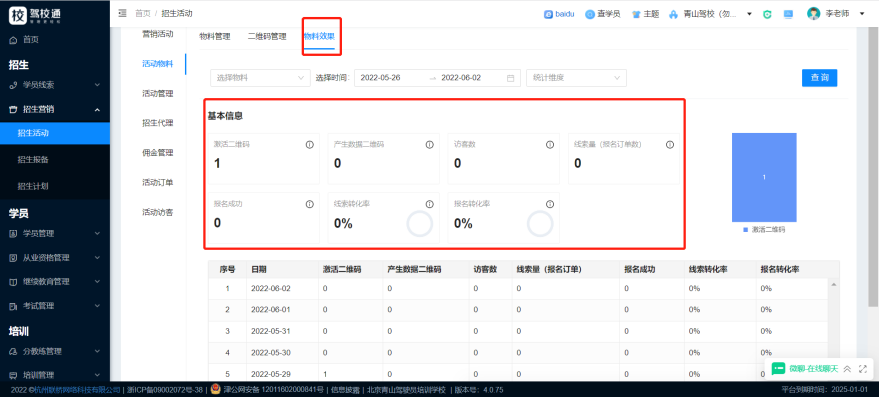879x397 pixels.
Task: Open the 信息披露 footer link
Action: pos(345,390)
